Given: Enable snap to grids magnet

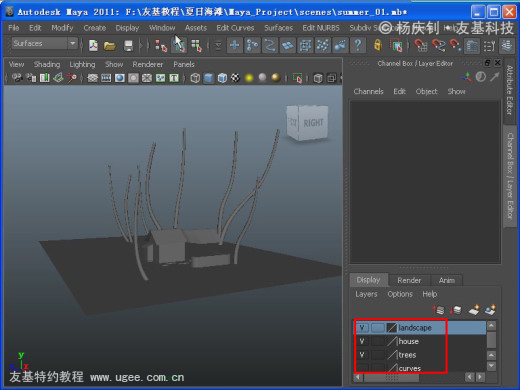Looking at the screenshot, I should pyautogui.click(x=420, y=45).
